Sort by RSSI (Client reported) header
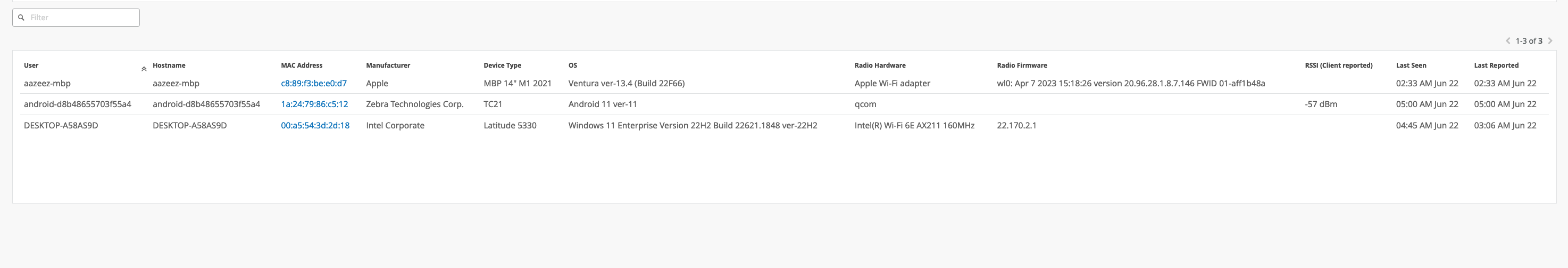This screenshot has height=268, width=1568. 1338,65
